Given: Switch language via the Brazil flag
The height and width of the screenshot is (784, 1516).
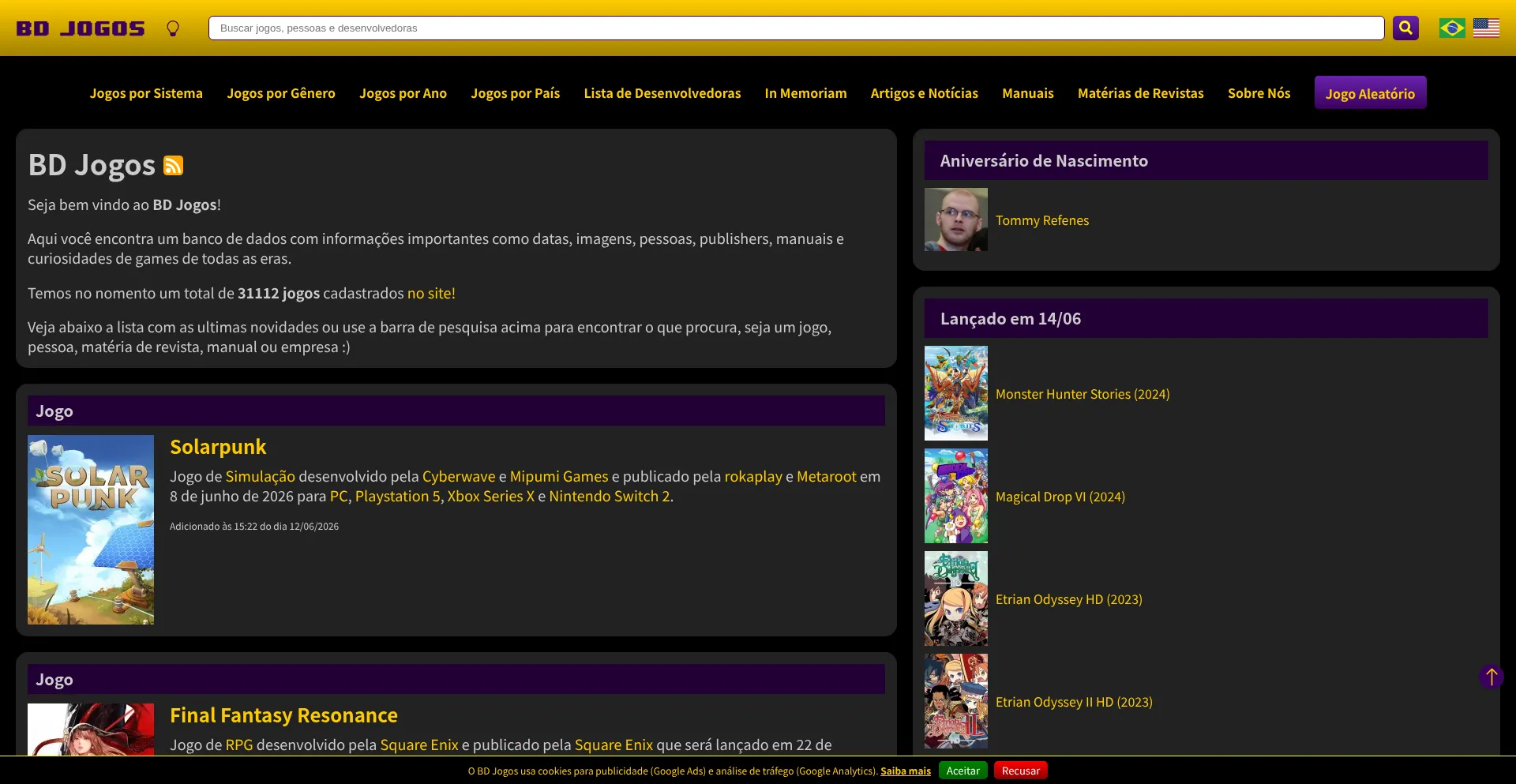Looking at the screenshot, I should coord(1452,28).
